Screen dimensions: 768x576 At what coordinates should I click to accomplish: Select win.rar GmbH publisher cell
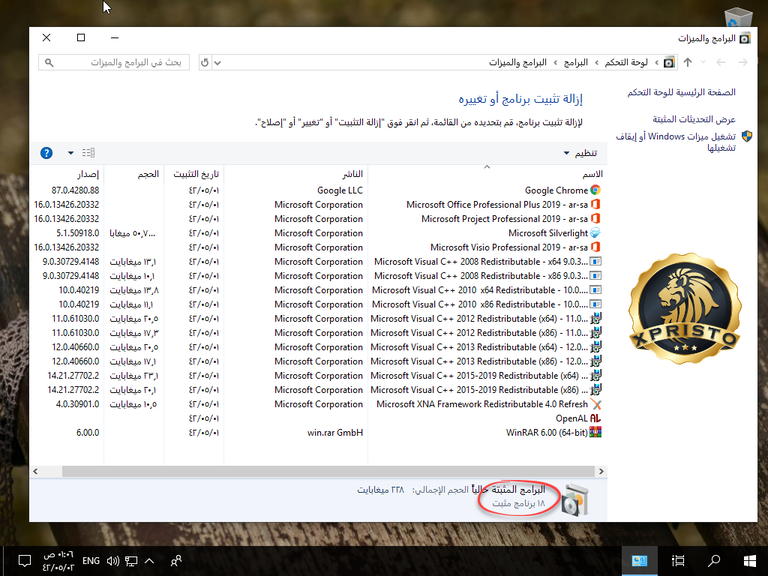335,432
